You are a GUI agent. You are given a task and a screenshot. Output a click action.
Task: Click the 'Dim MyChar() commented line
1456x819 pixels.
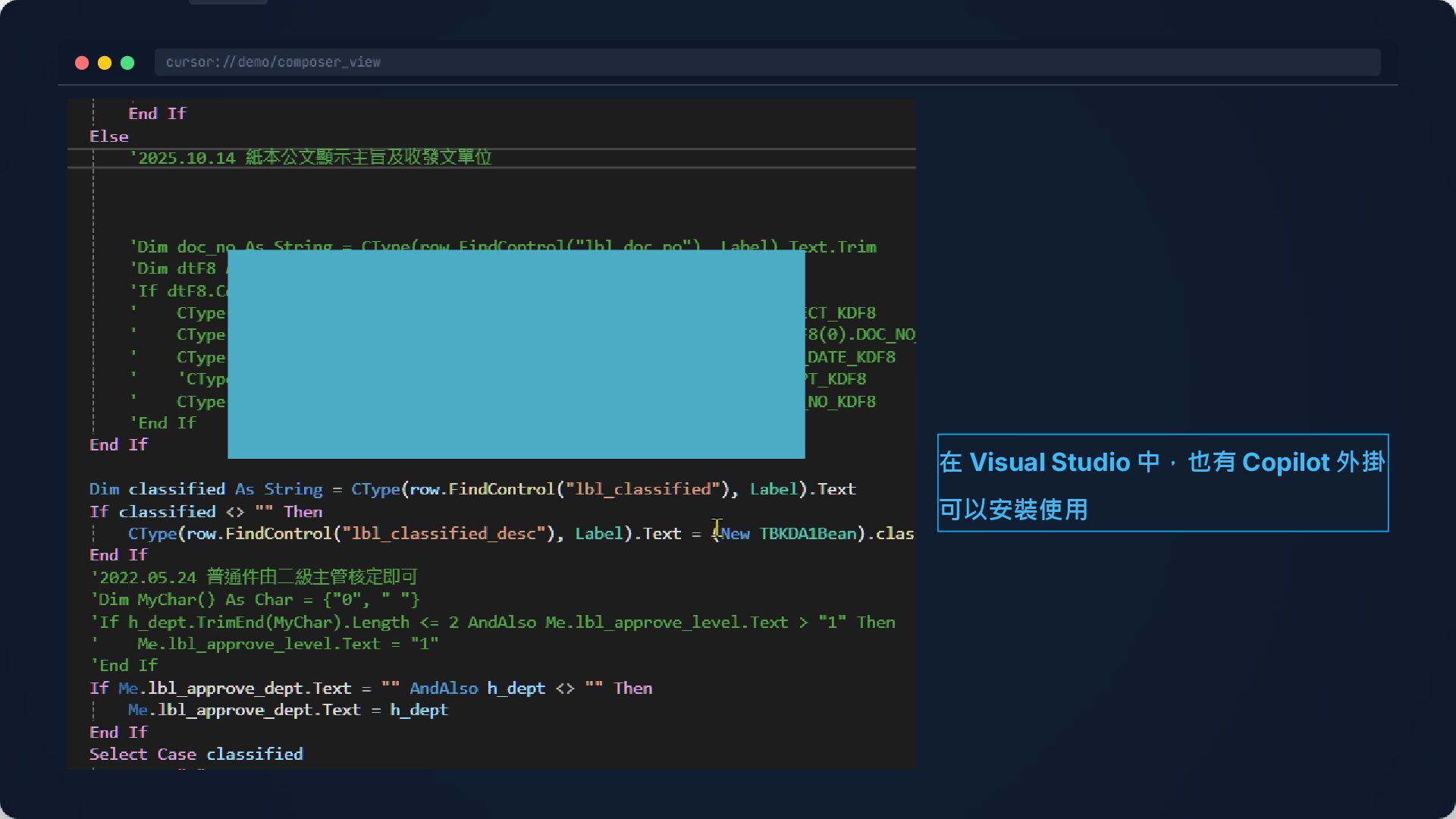(x=255, y=600)
